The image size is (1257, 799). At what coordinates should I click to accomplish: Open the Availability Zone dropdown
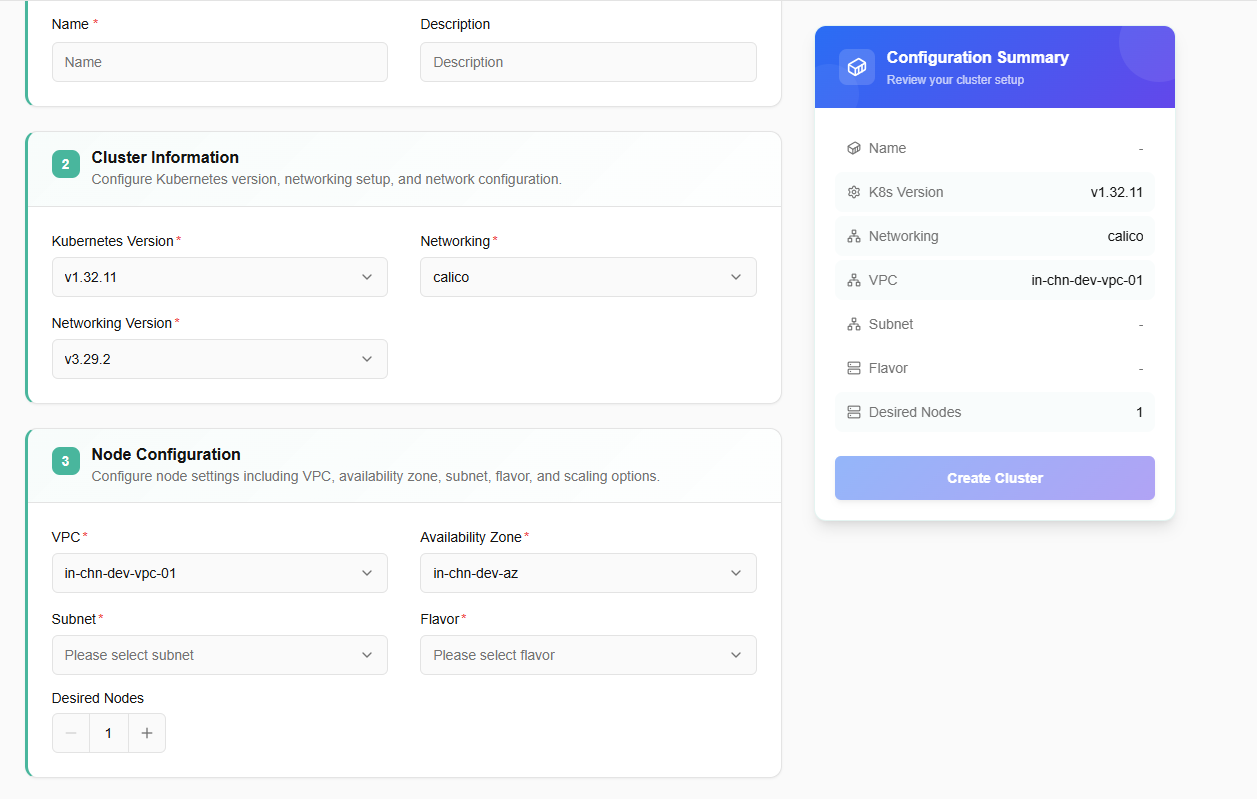pyautogui.click(x=588, y=573)
